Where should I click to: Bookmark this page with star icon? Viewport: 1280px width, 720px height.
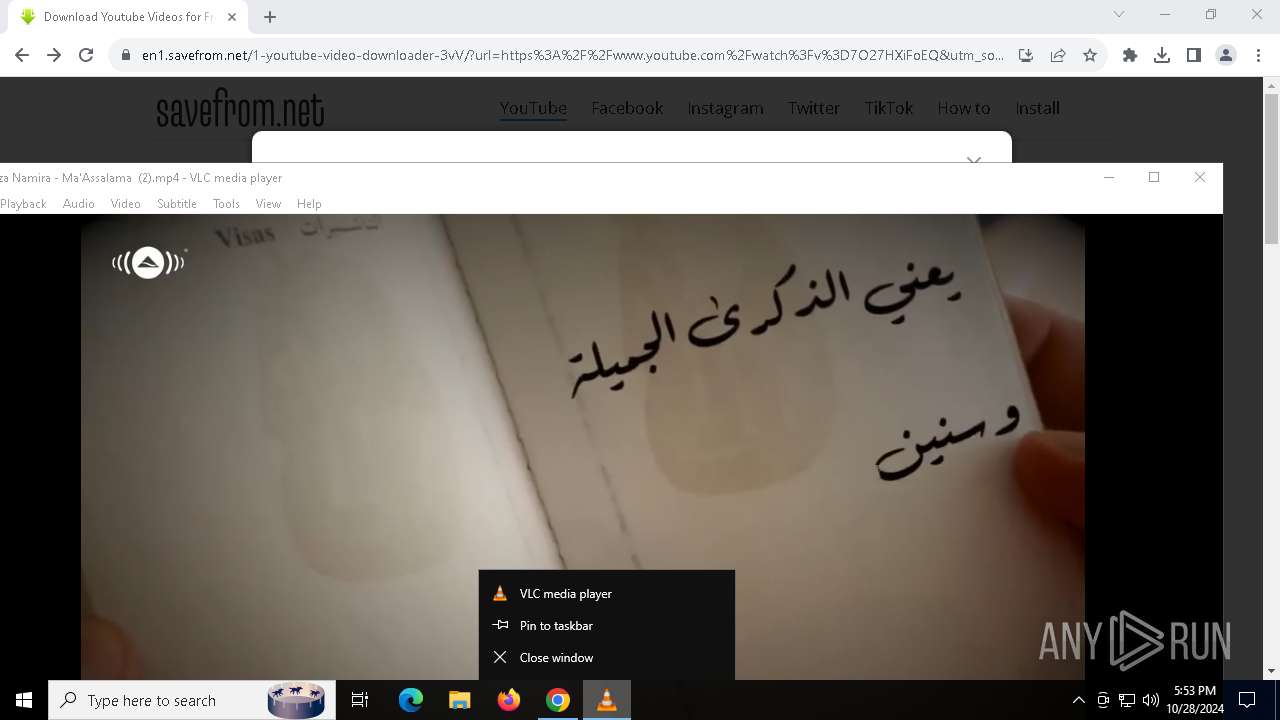click(x=1090, y=56)
